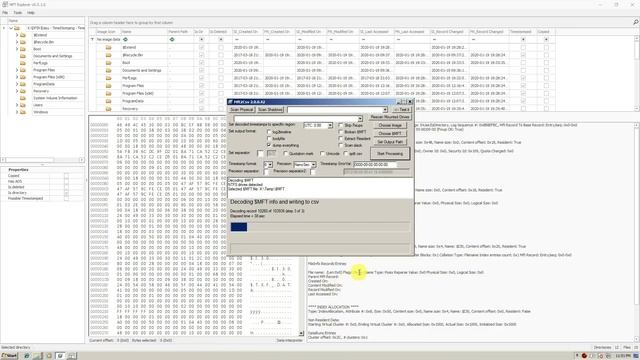Click the folder icon of the $Extend grid row

click(109, 47)
